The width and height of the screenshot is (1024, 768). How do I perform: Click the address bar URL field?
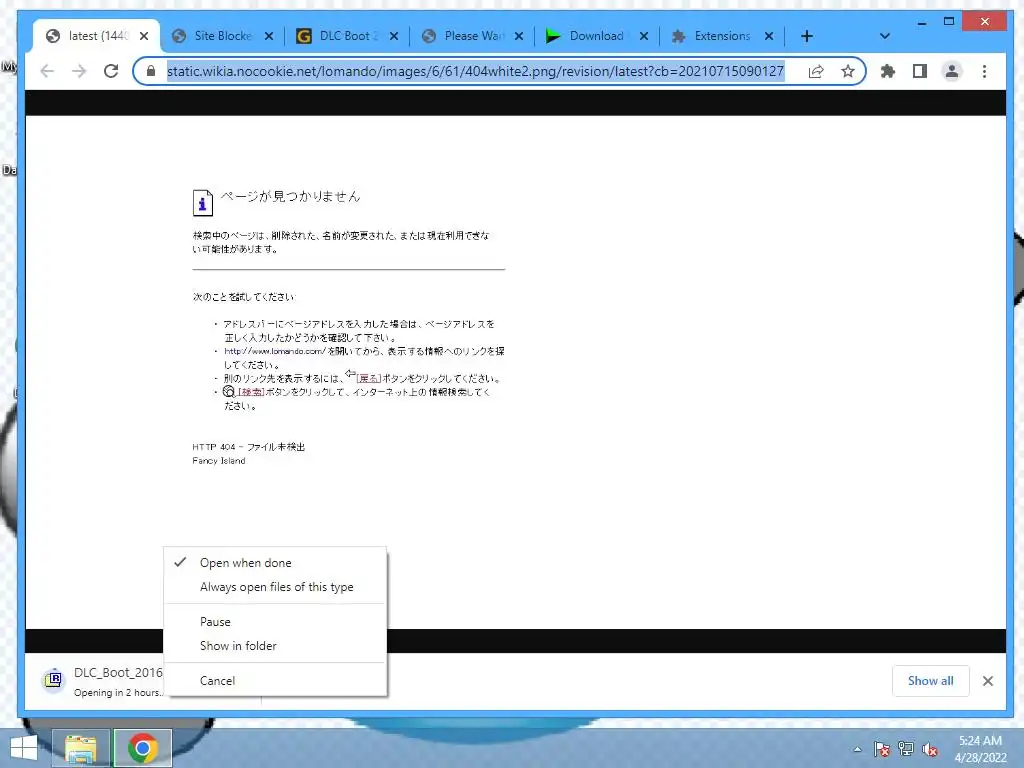tap(475, 71)
